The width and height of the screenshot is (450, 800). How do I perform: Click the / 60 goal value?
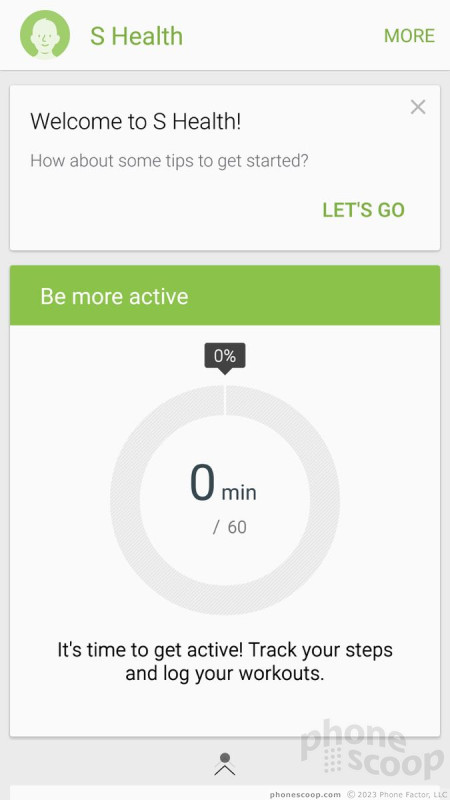pyautogui.click(x=230, y=527)
